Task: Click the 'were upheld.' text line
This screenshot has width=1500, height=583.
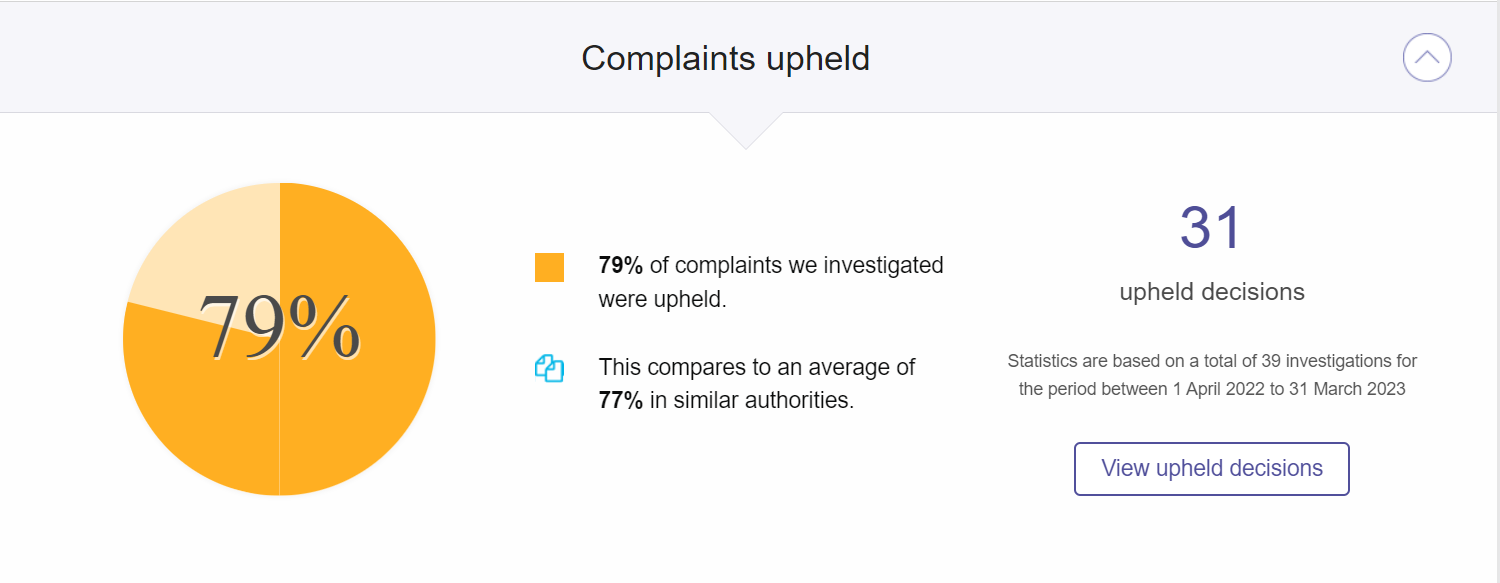Action: pos(662,299)
